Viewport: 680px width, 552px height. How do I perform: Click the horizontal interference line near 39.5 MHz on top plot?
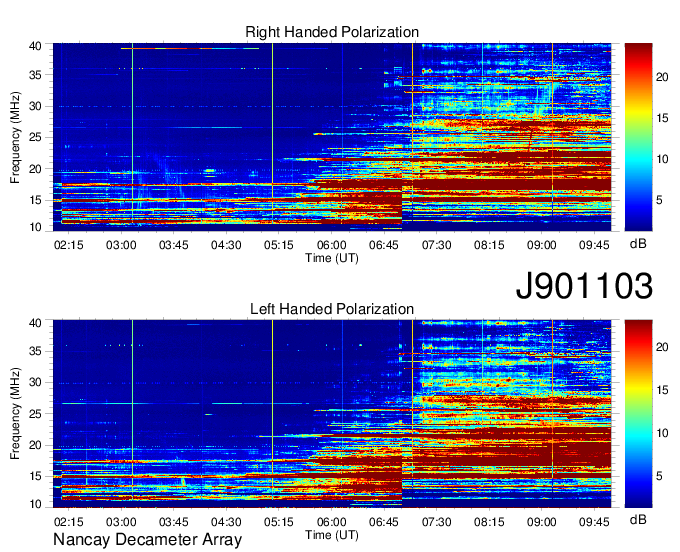(190, 49)
